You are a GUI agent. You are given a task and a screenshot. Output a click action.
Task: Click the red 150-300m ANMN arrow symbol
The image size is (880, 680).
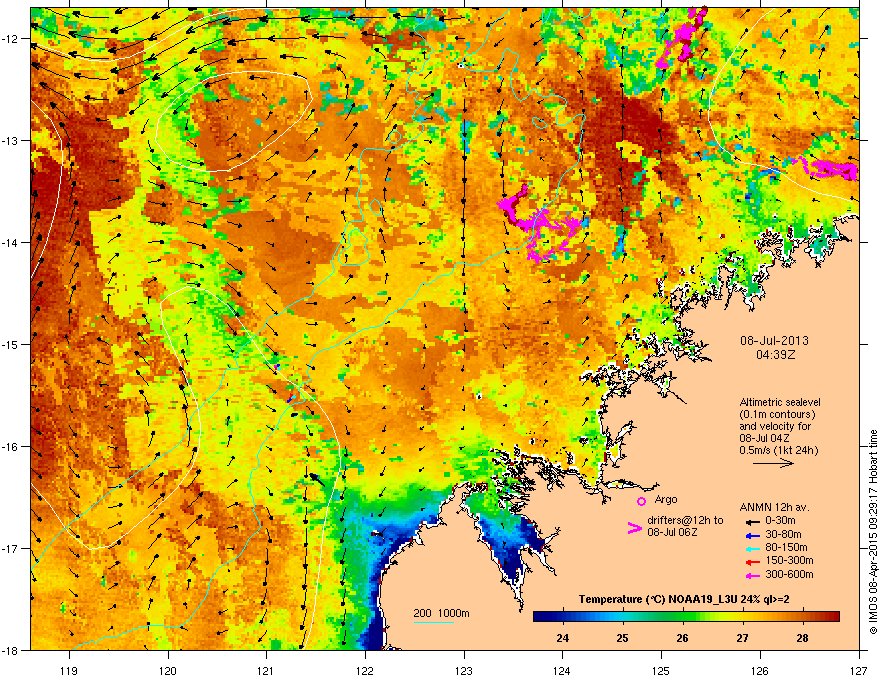click(x=753, y=562)
